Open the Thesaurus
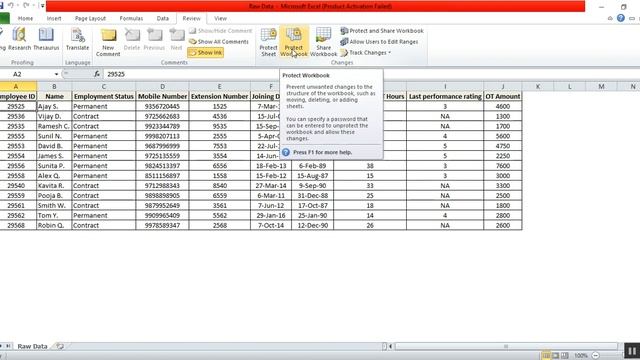Image resolution: width=640 pixels, height=360 pixels. click(46, 39)
